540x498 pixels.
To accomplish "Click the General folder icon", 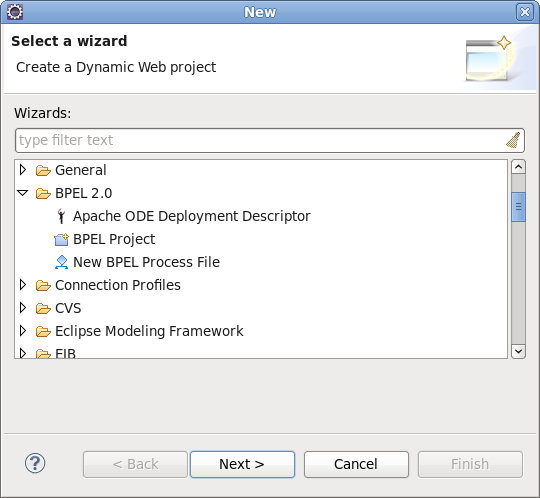I will (x=43, y=170).
